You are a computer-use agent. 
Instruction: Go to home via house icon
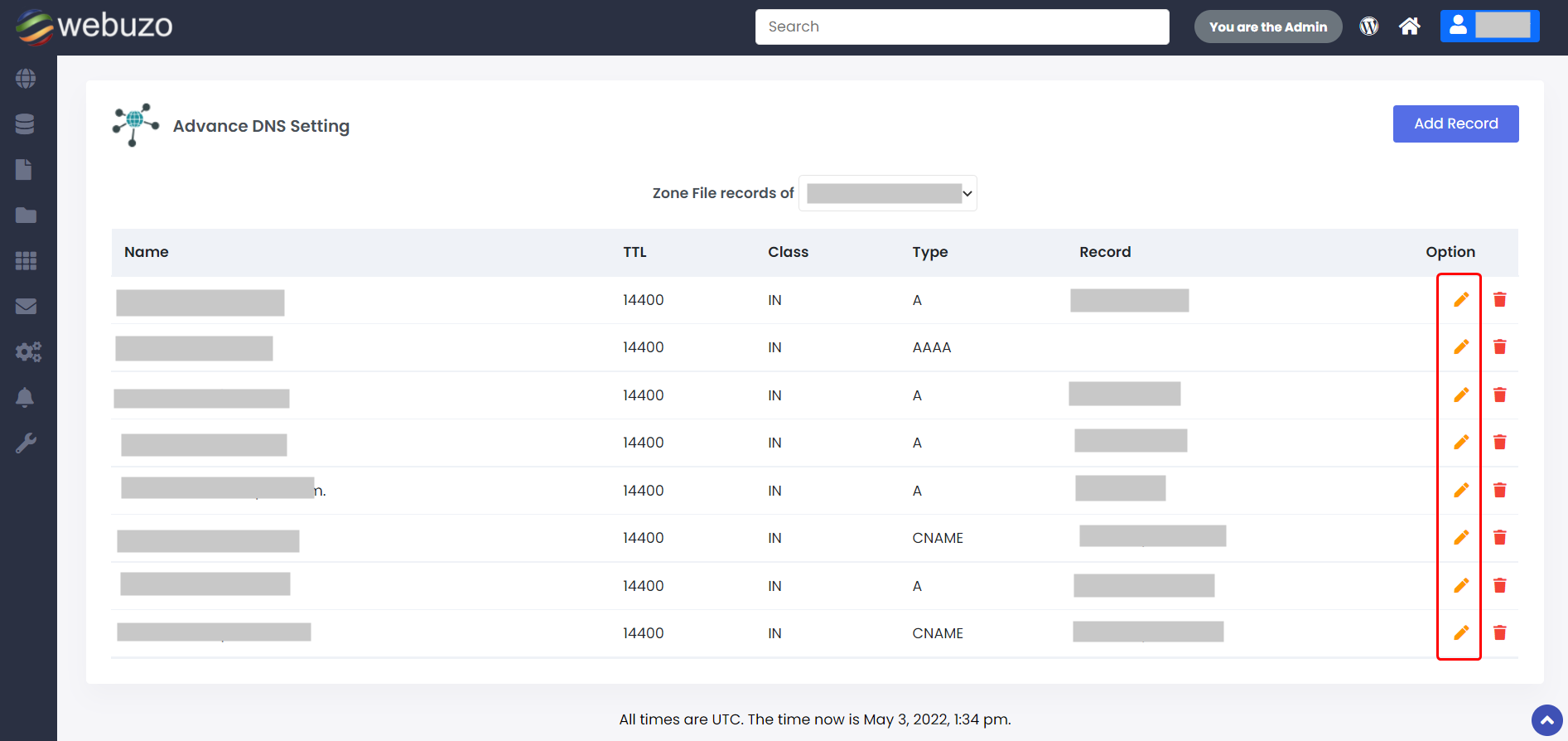click(1409, 27)
